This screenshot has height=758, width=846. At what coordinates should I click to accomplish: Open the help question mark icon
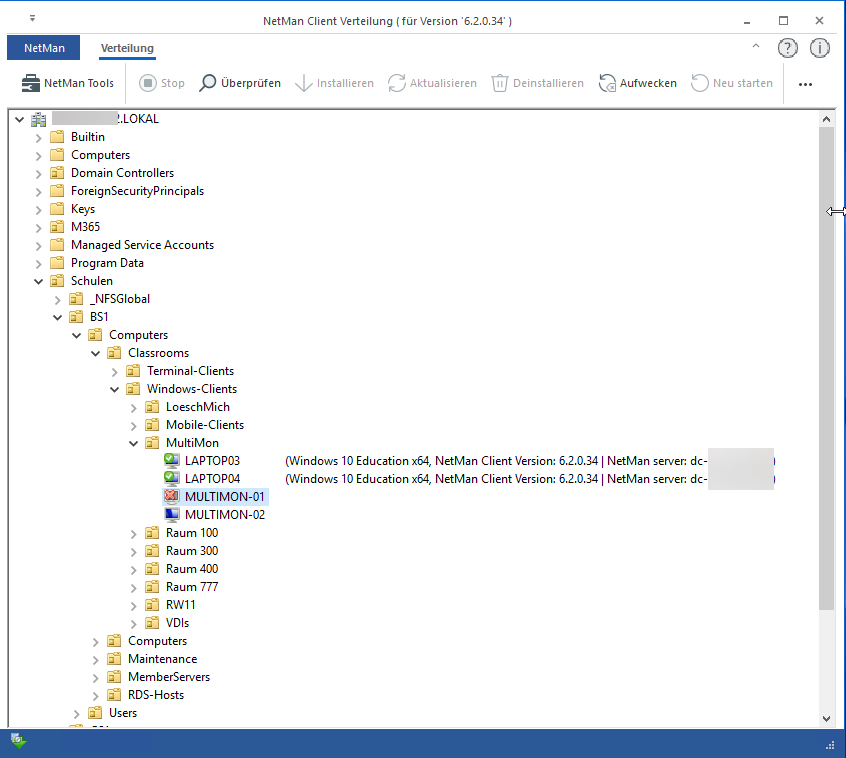tap(788, 48)
